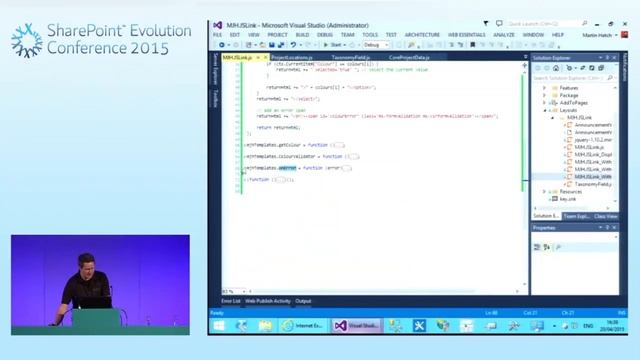Image resolution: width=640 pixels, height=360 pixels.
Task: Expand the Resources folder
Action: 544,191
